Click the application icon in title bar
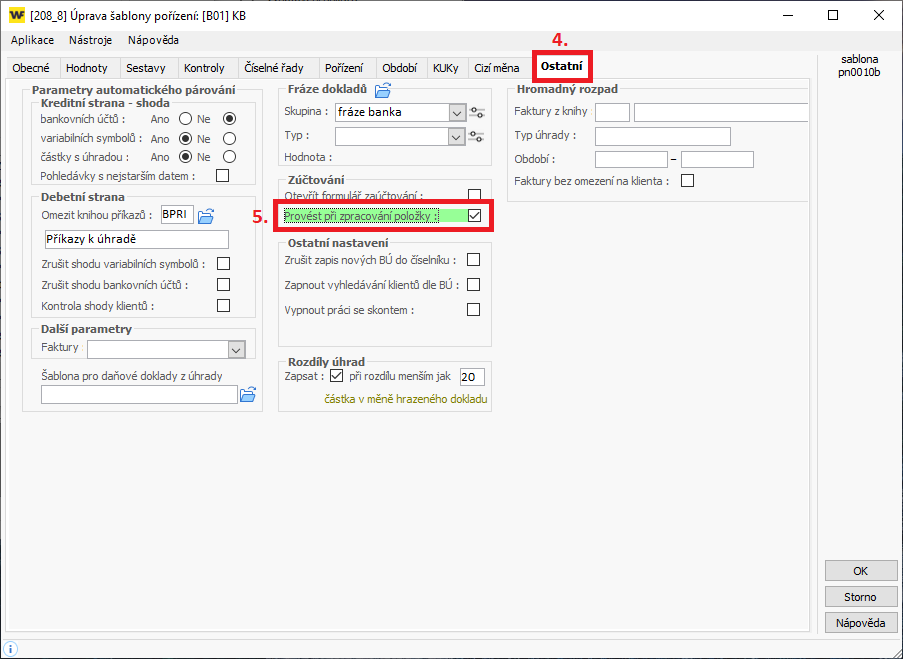The width and height of the screenshot is (903, 659). [x=16, y=16]
